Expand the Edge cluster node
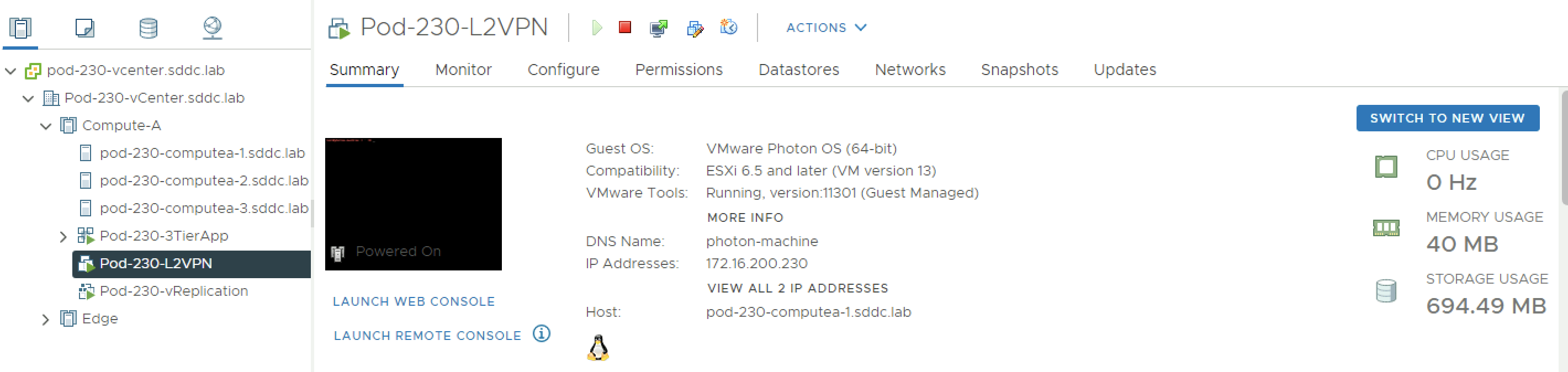This screenshot has width=1568, height=372. (x=46, y=319)
